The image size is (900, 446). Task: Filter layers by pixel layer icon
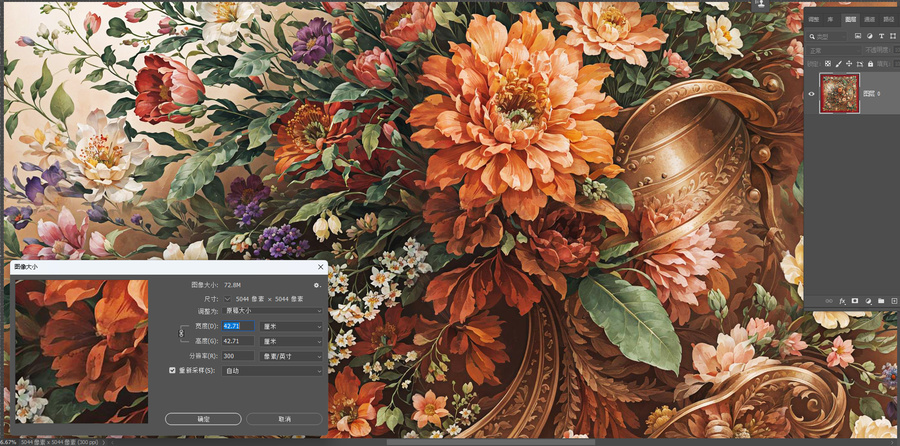click(x=858, y=36)
